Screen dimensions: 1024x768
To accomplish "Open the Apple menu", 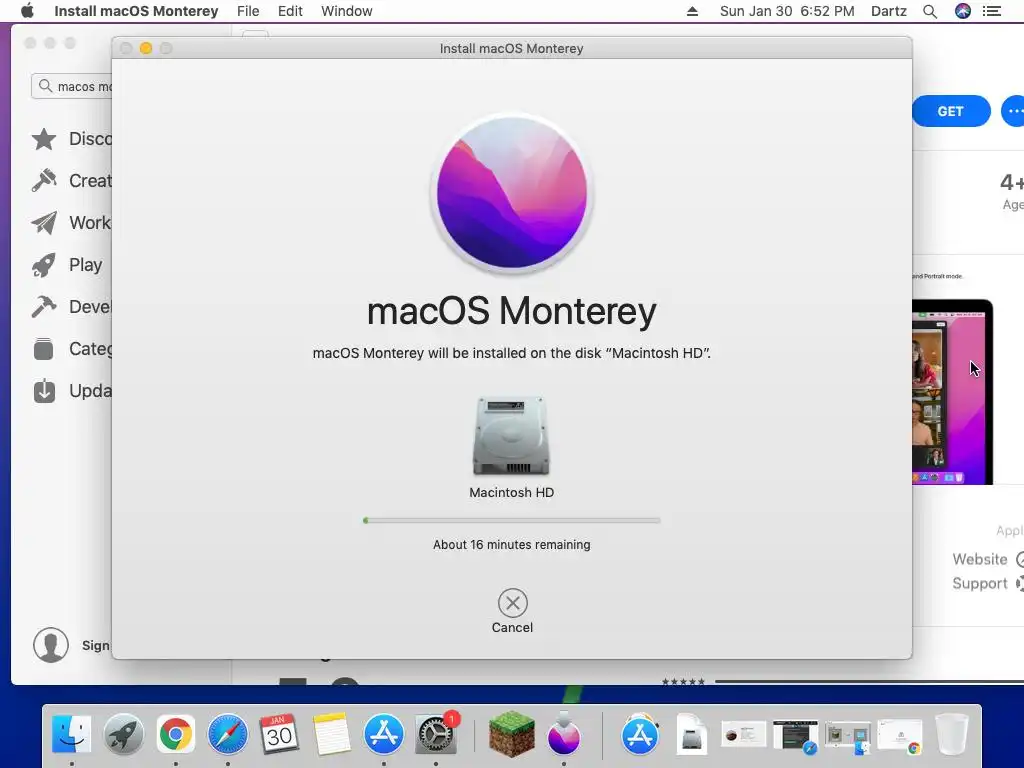I will coord(27,11).
